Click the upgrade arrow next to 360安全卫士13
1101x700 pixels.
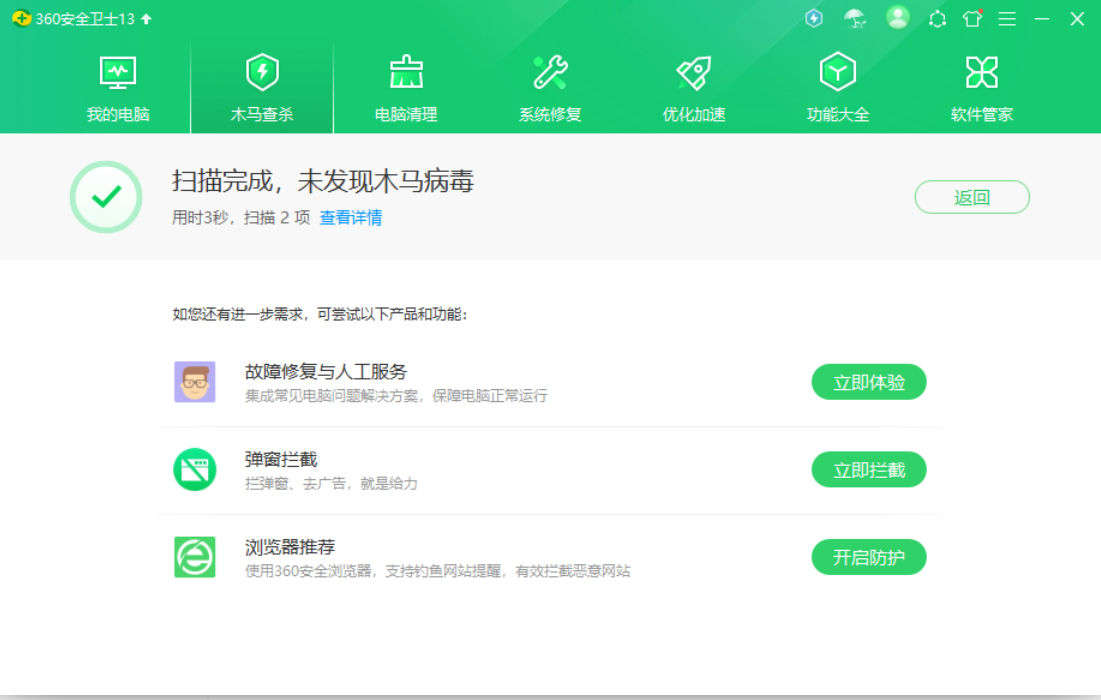point(146,19)
